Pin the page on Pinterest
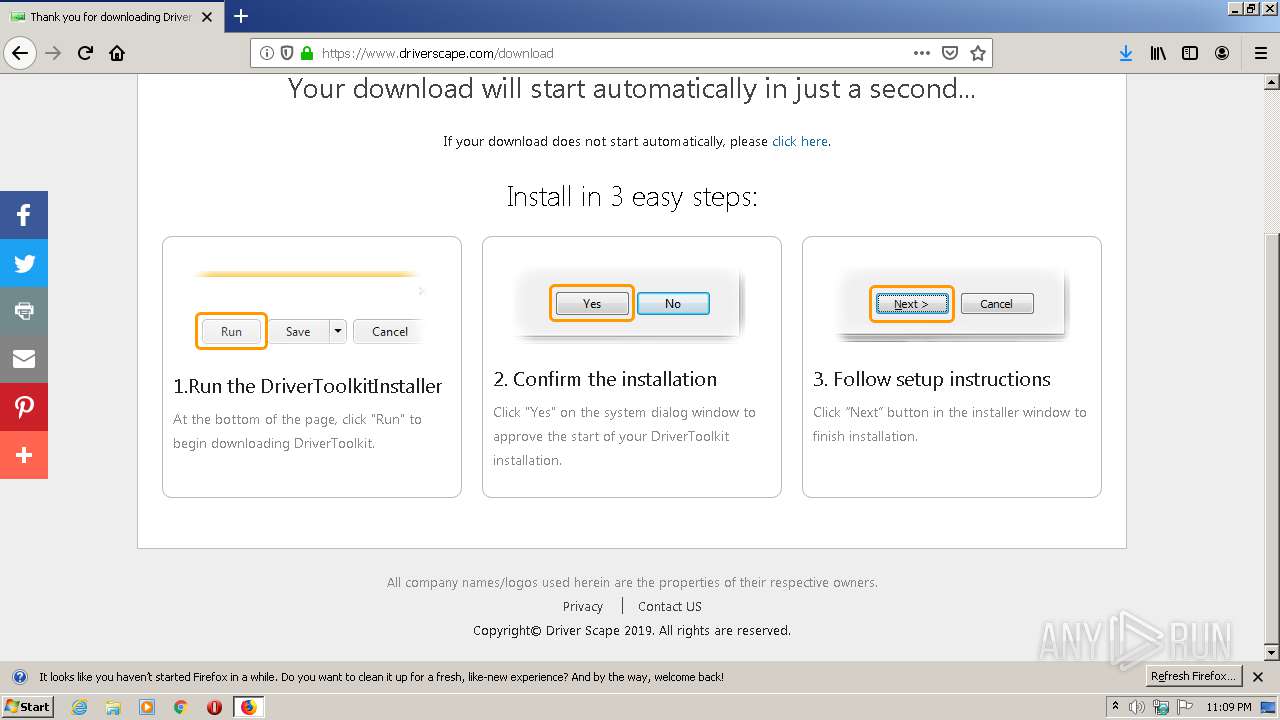The width and height of the screenshot is (1280, 720). point(24,407)
